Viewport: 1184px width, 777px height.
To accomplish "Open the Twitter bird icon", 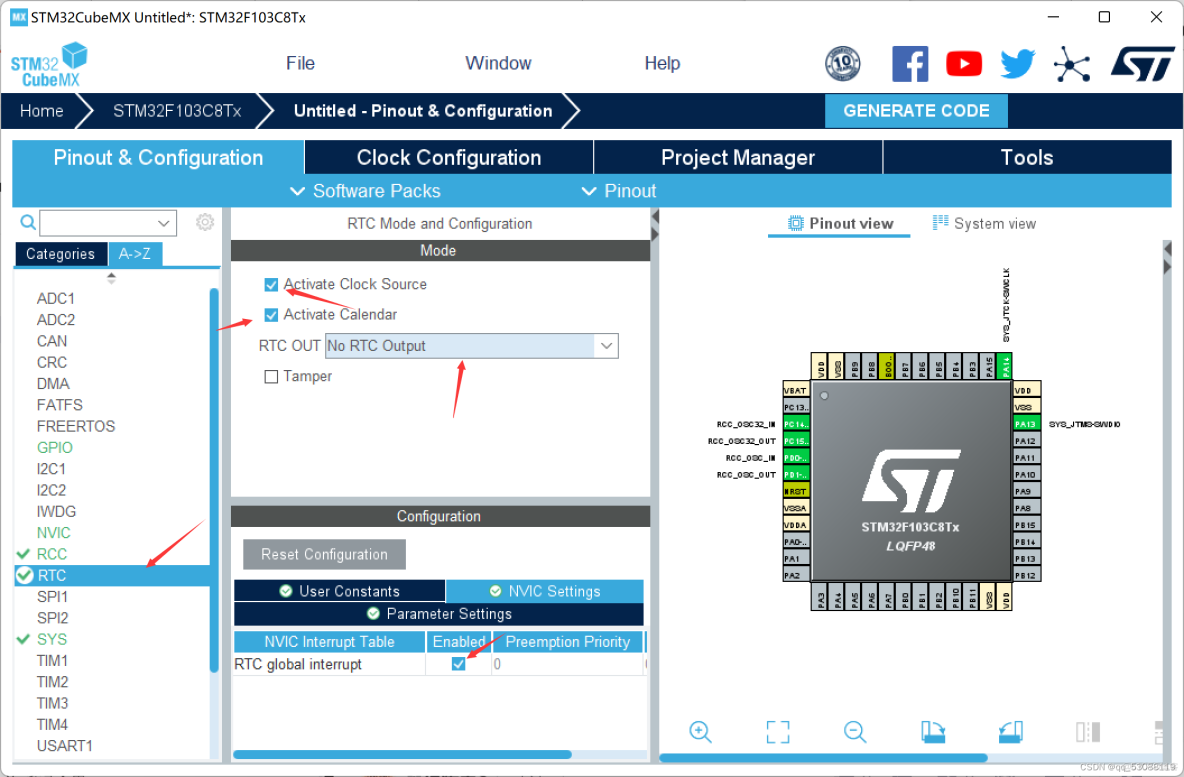I will [x=1017, y=64].
